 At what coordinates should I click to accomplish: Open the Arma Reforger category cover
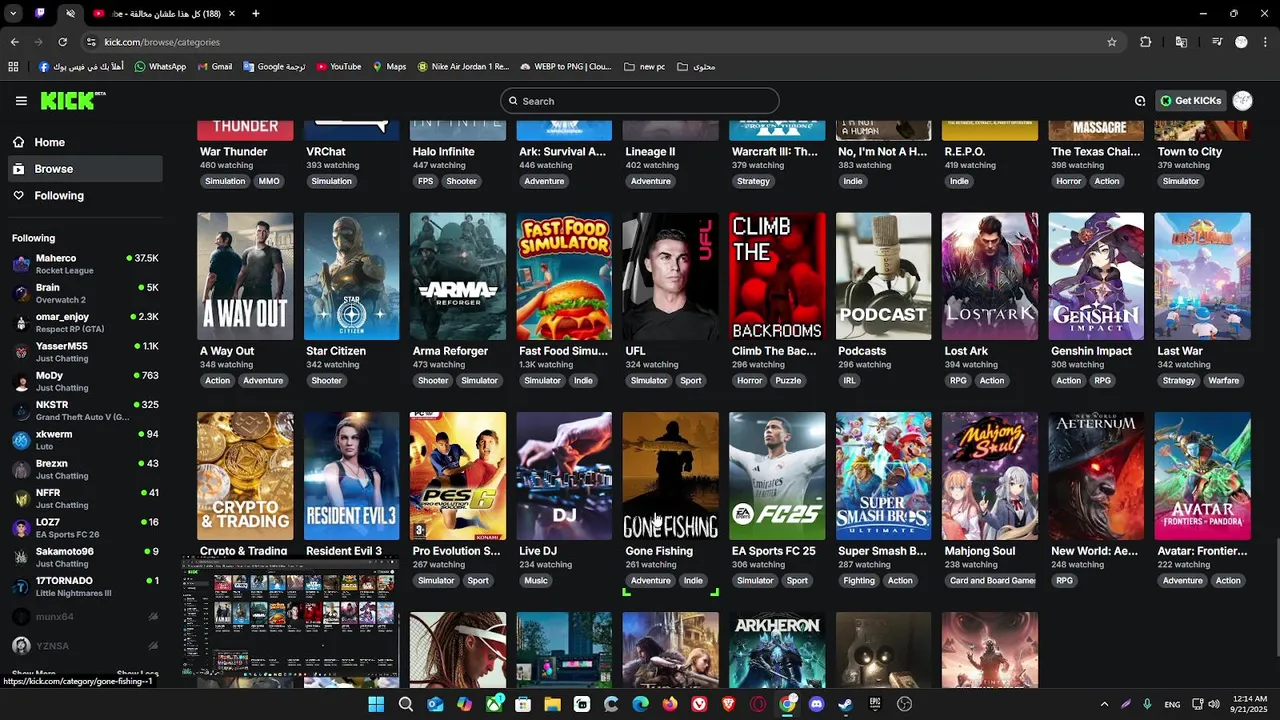(458, 276)
